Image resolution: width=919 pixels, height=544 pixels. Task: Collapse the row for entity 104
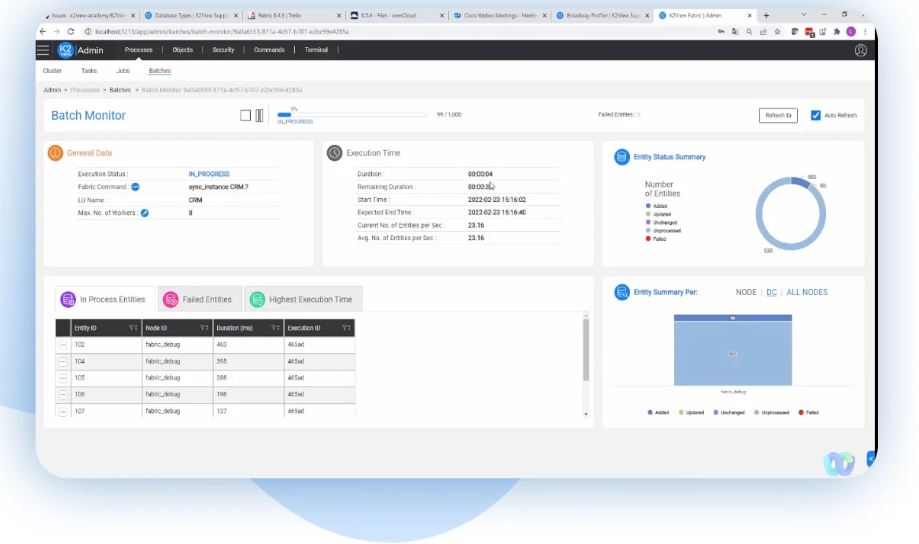click(x=63, y=362)
